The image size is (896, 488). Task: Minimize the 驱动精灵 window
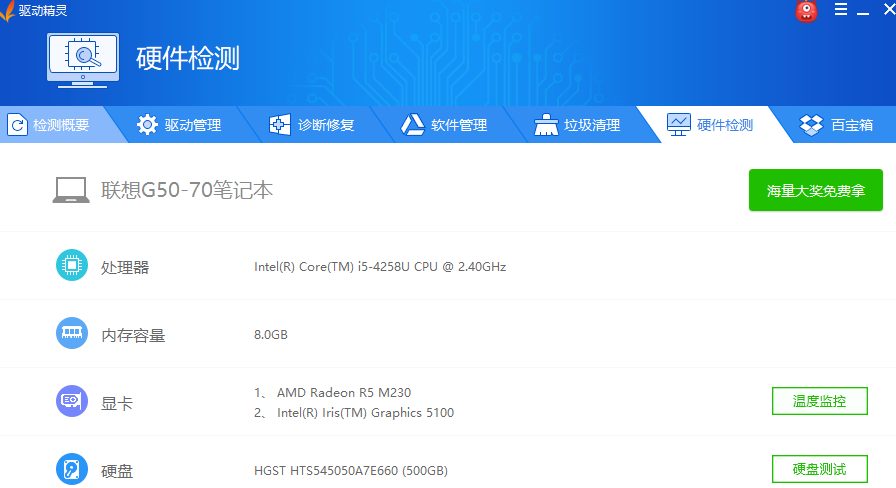(863, 11)
